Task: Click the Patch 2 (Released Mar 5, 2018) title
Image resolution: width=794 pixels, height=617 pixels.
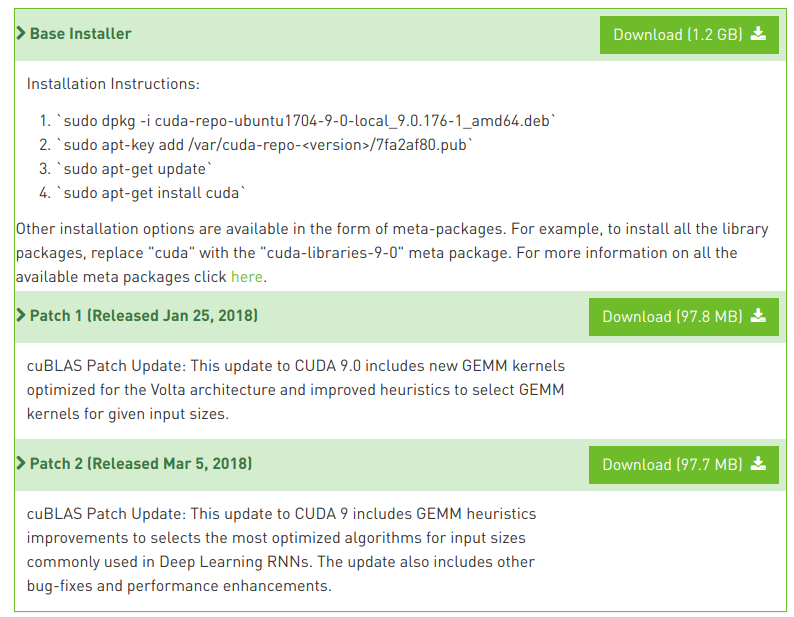Action: click(x=141, y=464)
